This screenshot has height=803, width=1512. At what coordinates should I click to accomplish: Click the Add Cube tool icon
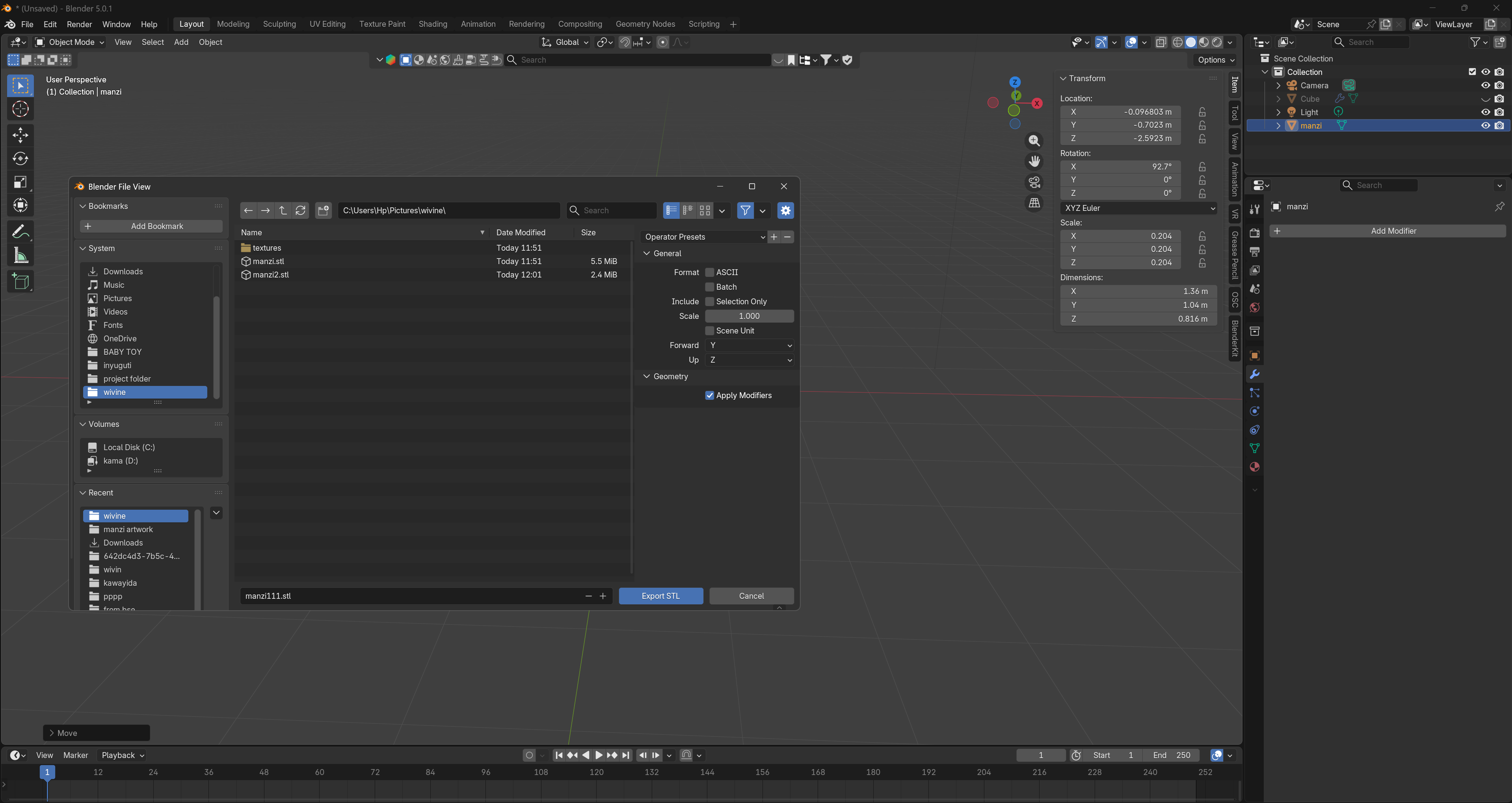(x=20, y=282)
